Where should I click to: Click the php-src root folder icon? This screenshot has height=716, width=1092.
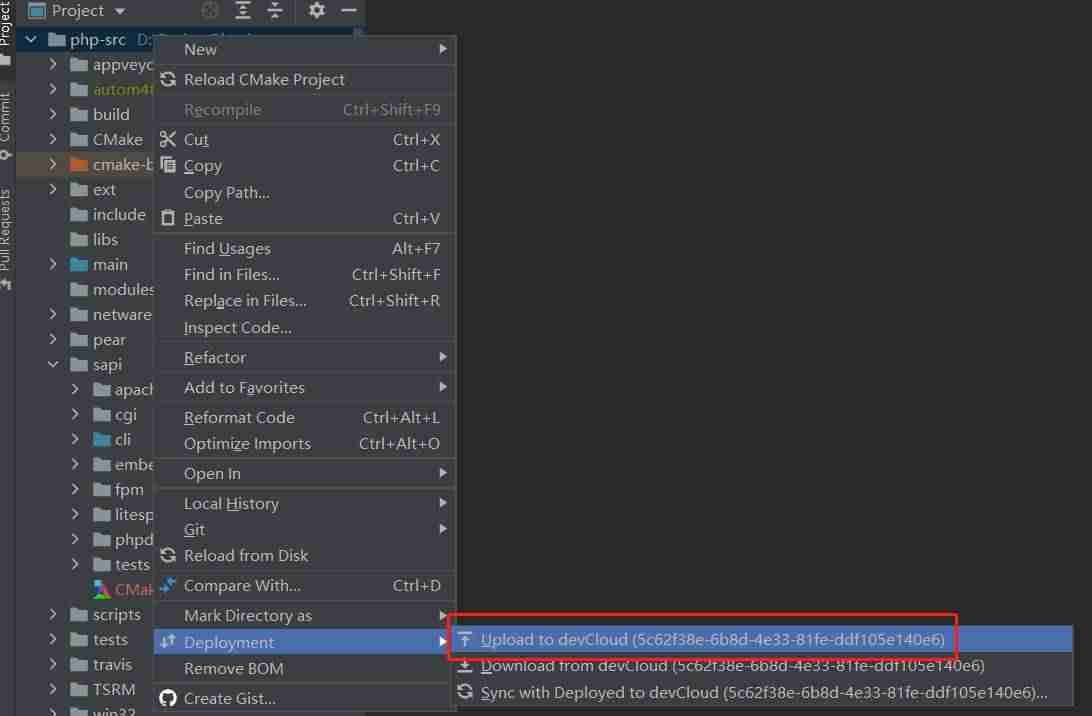click(56, 40)
